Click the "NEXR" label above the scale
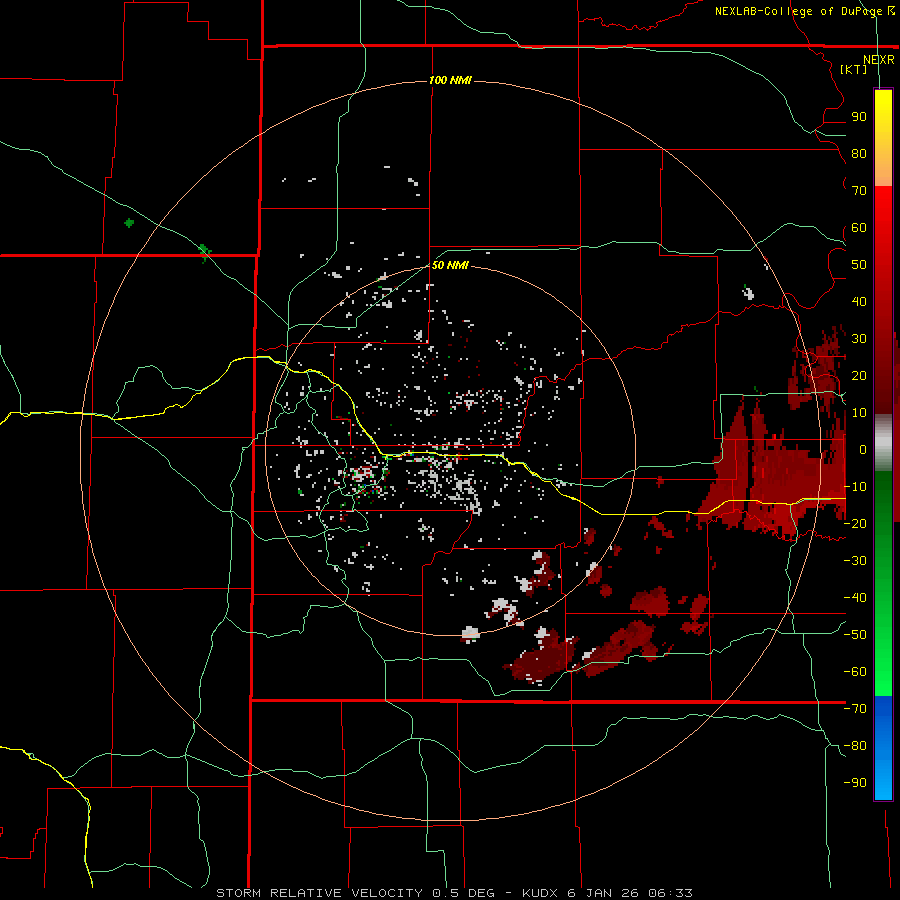The height and width of the screenshot is (900, 900). (879, 59)
